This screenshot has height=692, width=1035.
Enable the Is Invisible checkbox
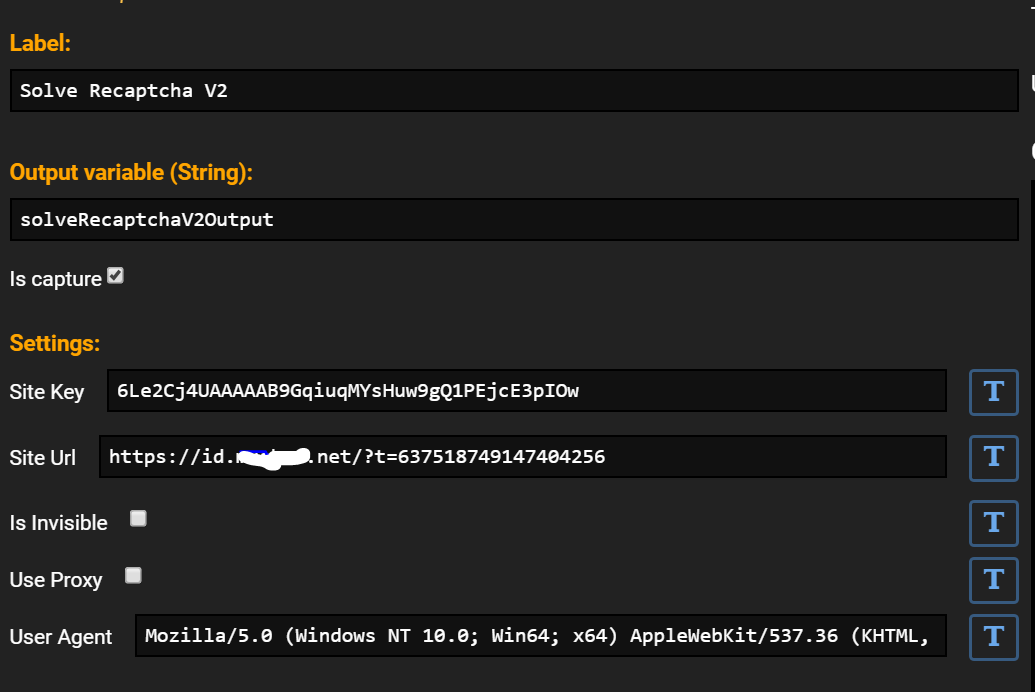coord(138,518)
